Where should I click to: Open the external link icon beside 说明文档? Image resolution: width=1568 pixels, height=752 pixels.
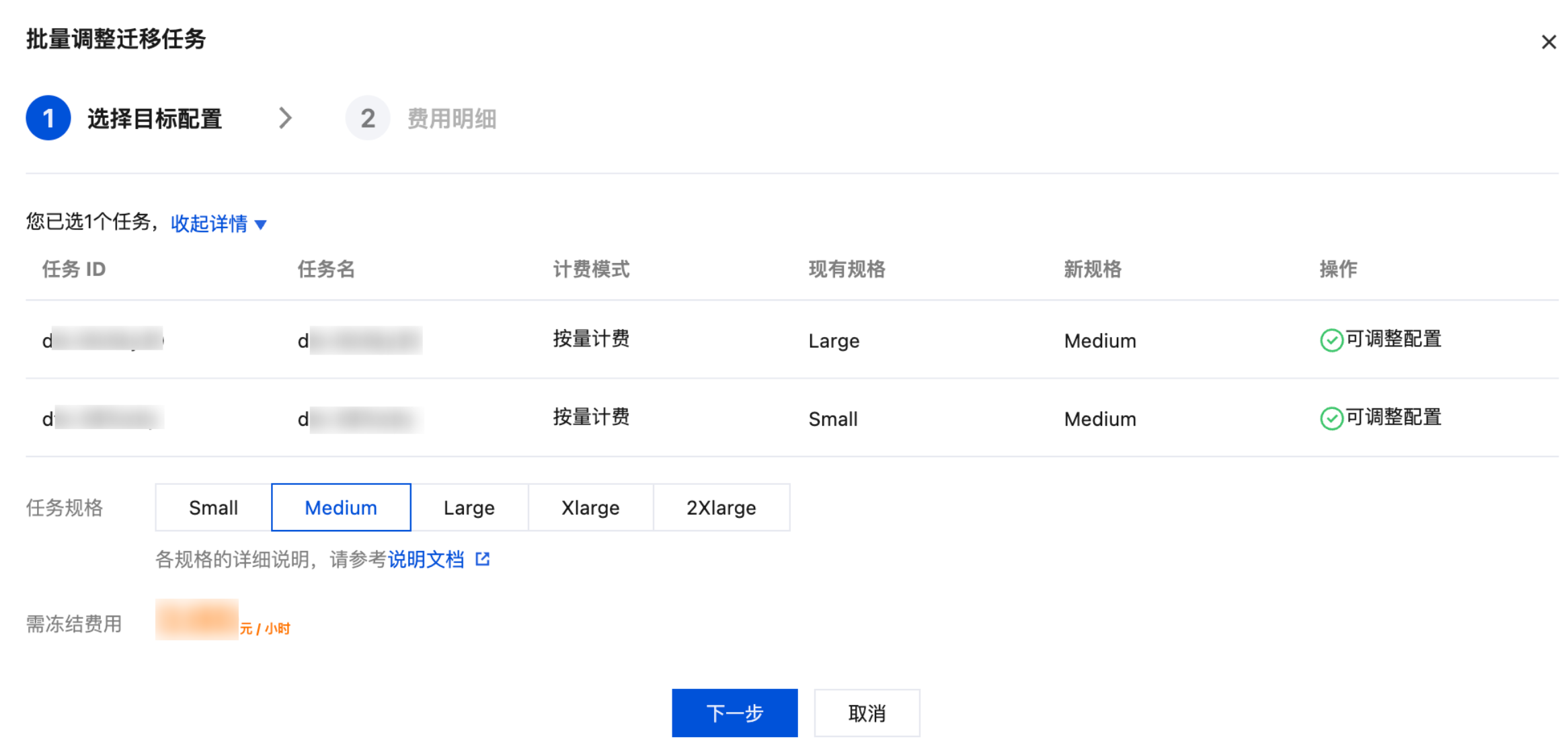tap(483, 559)
